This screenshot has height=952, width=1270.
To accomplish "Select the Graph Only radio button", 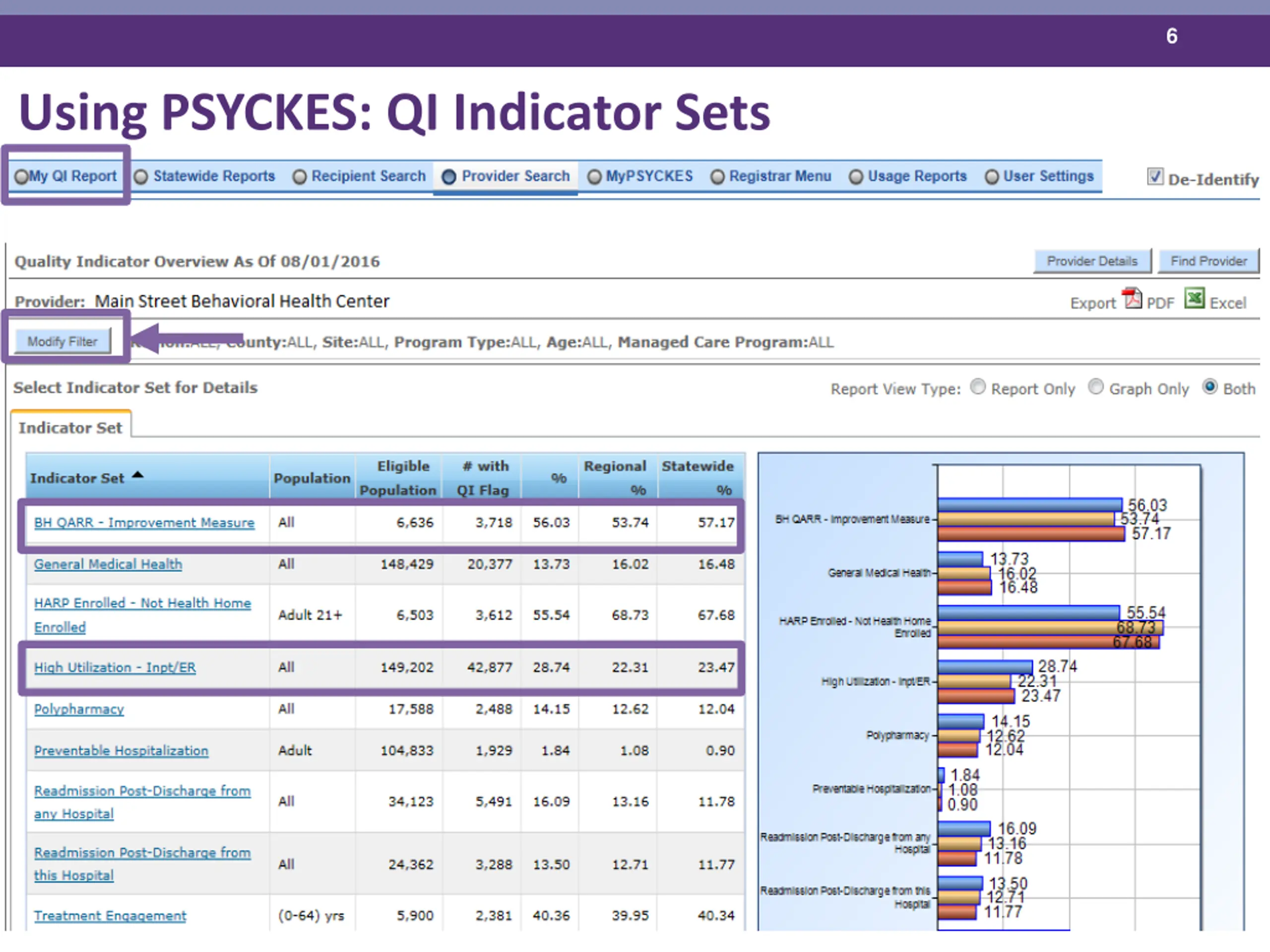I will [x=1096, y=387].
